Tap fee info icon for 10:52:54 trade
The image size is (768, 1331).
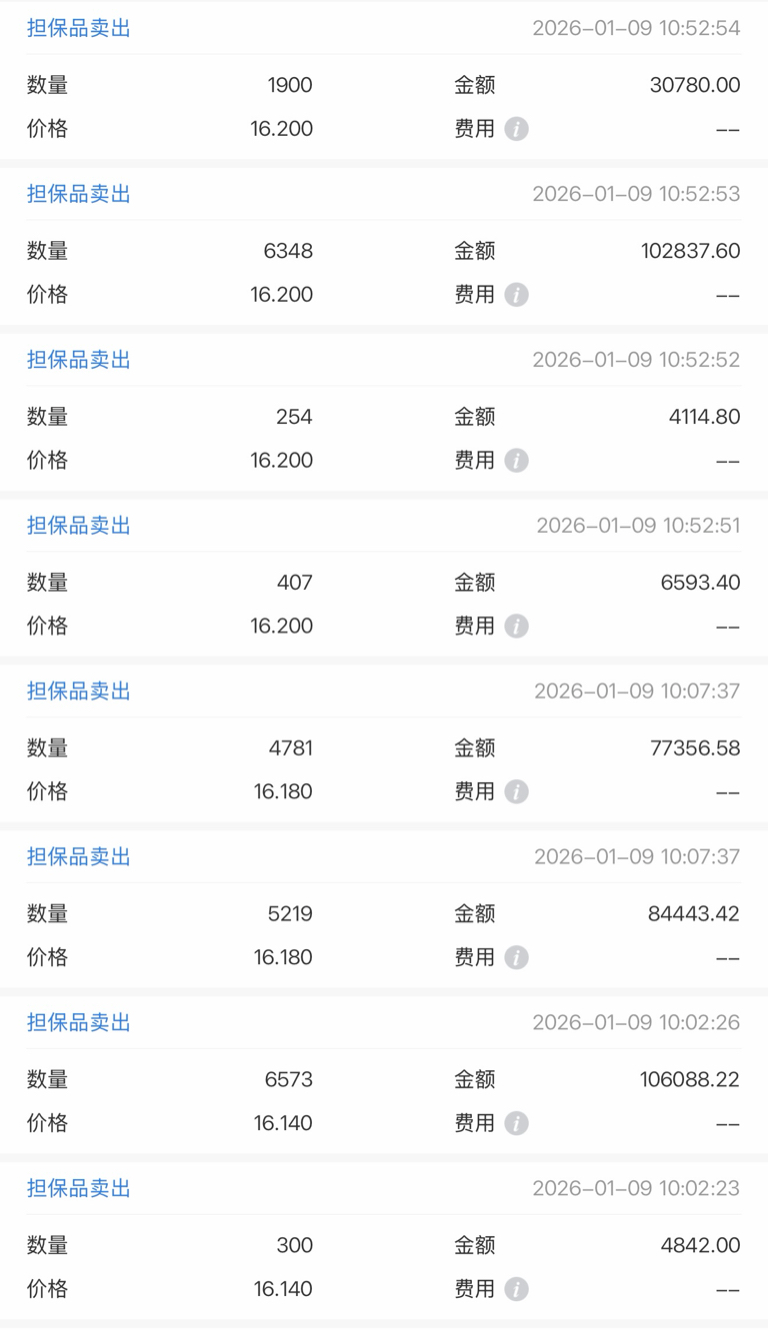[x=516, y=129]
